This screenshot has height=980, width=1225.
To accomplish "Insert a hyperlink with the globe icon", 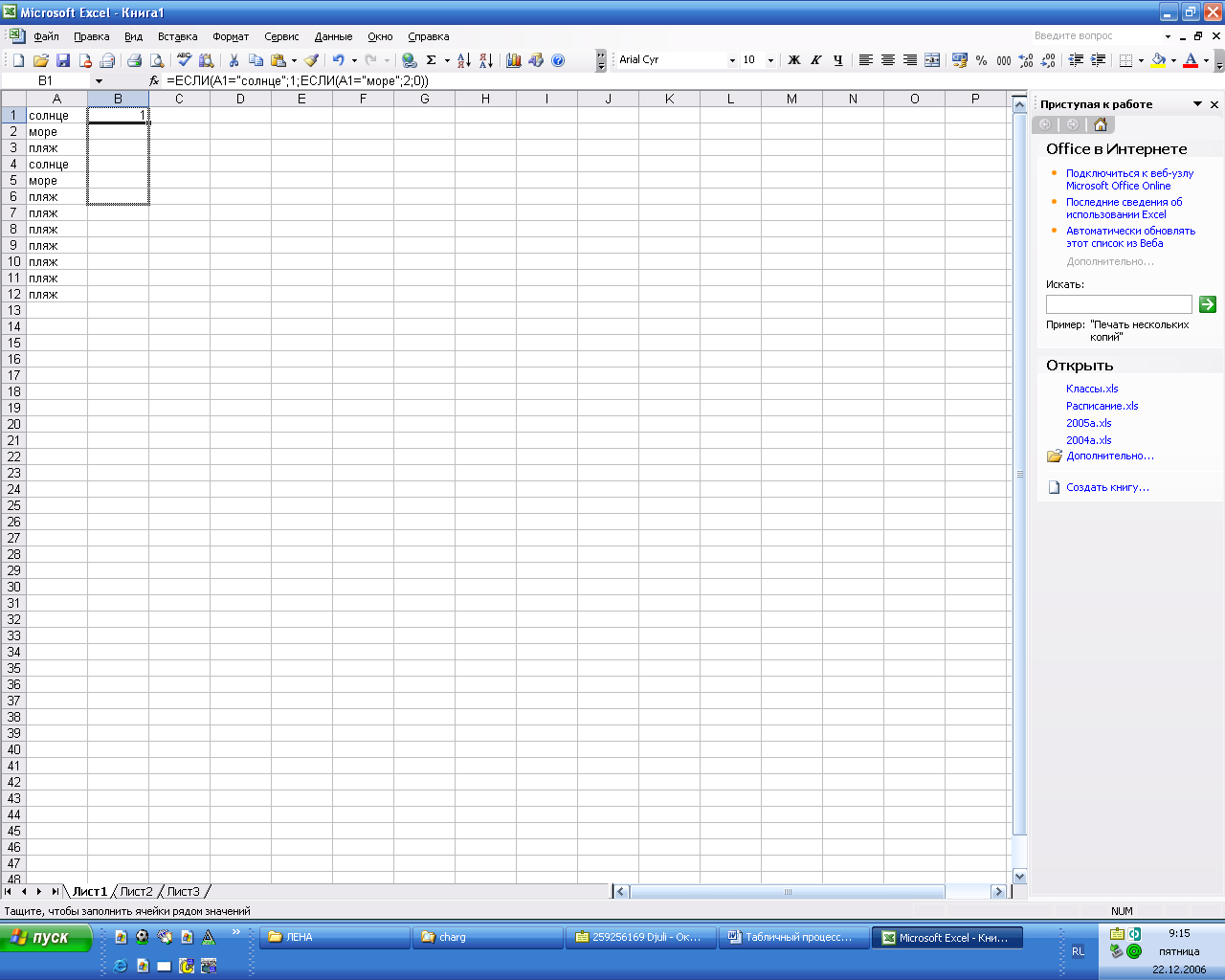I will tap(410, 60).
